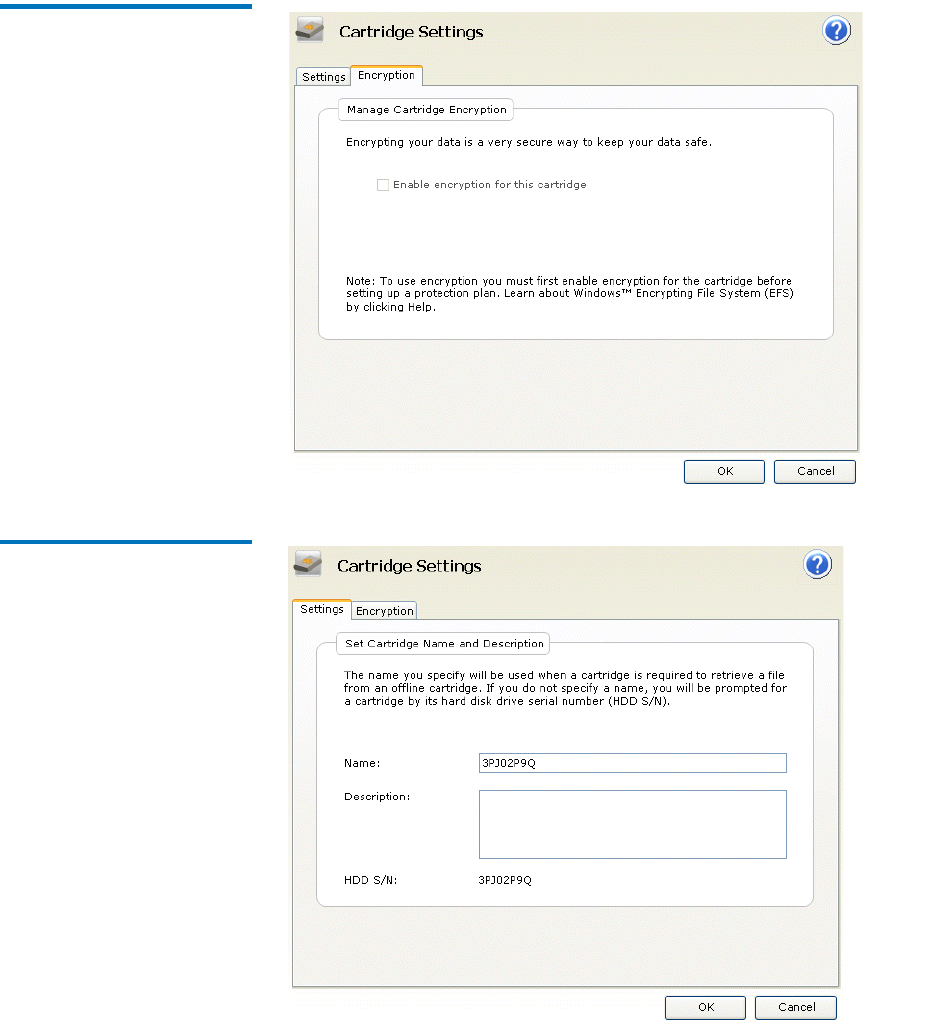Click the note about Windows Encrypting File System
Screen dimensions: 936x1023
tap(569, 294)
